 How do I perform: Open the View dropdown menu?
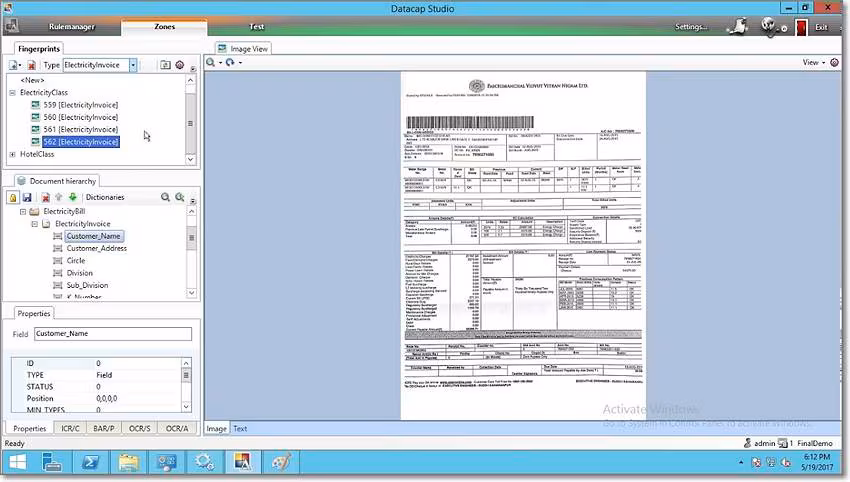814,63
